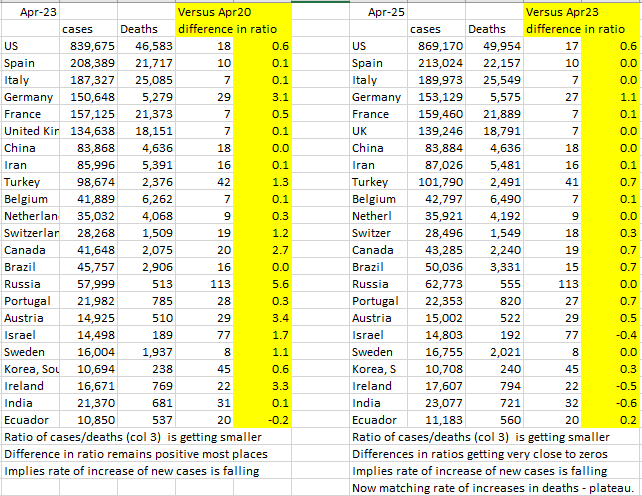Click the yellow 'Versus Apr20' header cell
This screenshot has width=642, height=496.
click(x=233, y=12)
